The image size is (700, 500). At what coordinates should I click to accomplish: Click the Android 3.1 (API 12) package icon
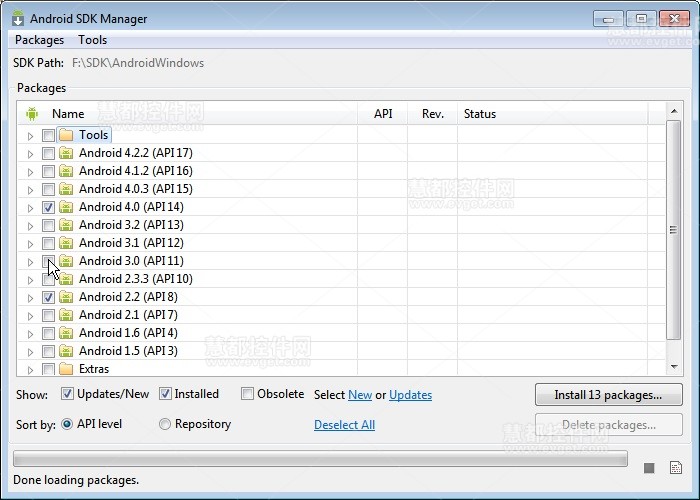coord(66,243)
